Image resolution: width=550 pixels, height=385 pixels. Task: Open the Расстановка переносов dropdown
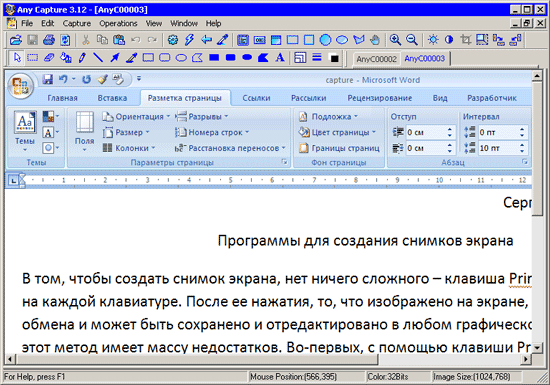[x=230, y=148]
